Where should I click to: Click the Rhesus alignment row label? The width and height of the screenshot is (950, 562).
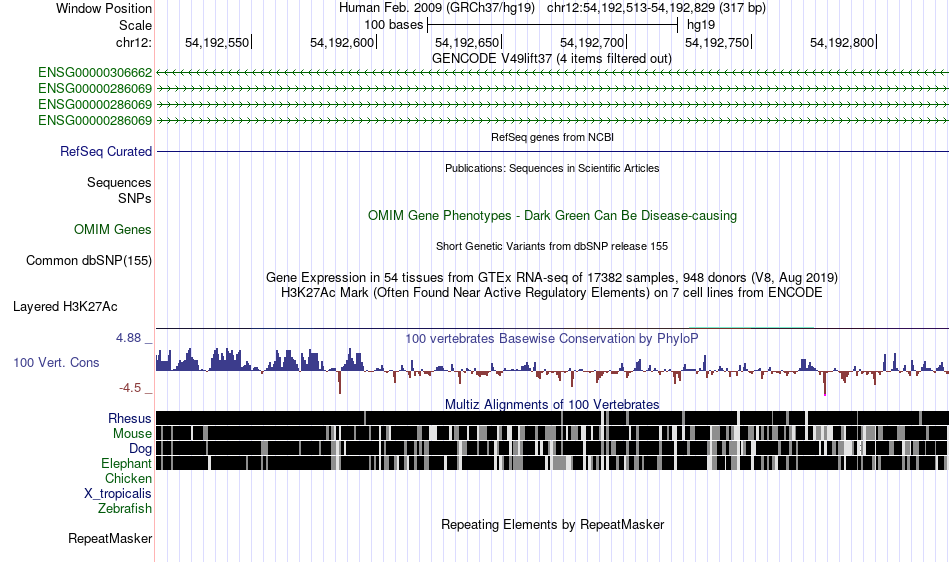point(130,418)
